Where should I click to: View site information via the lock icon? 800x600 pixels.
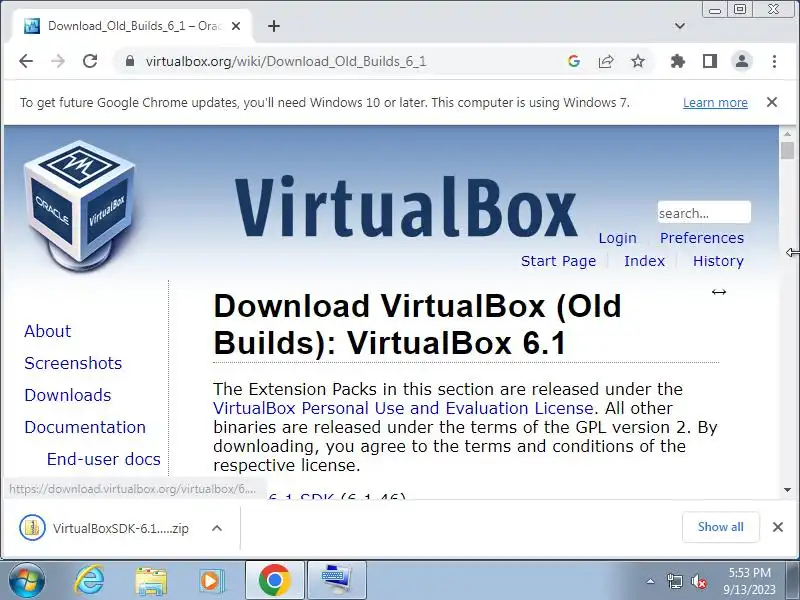(130, 61)
